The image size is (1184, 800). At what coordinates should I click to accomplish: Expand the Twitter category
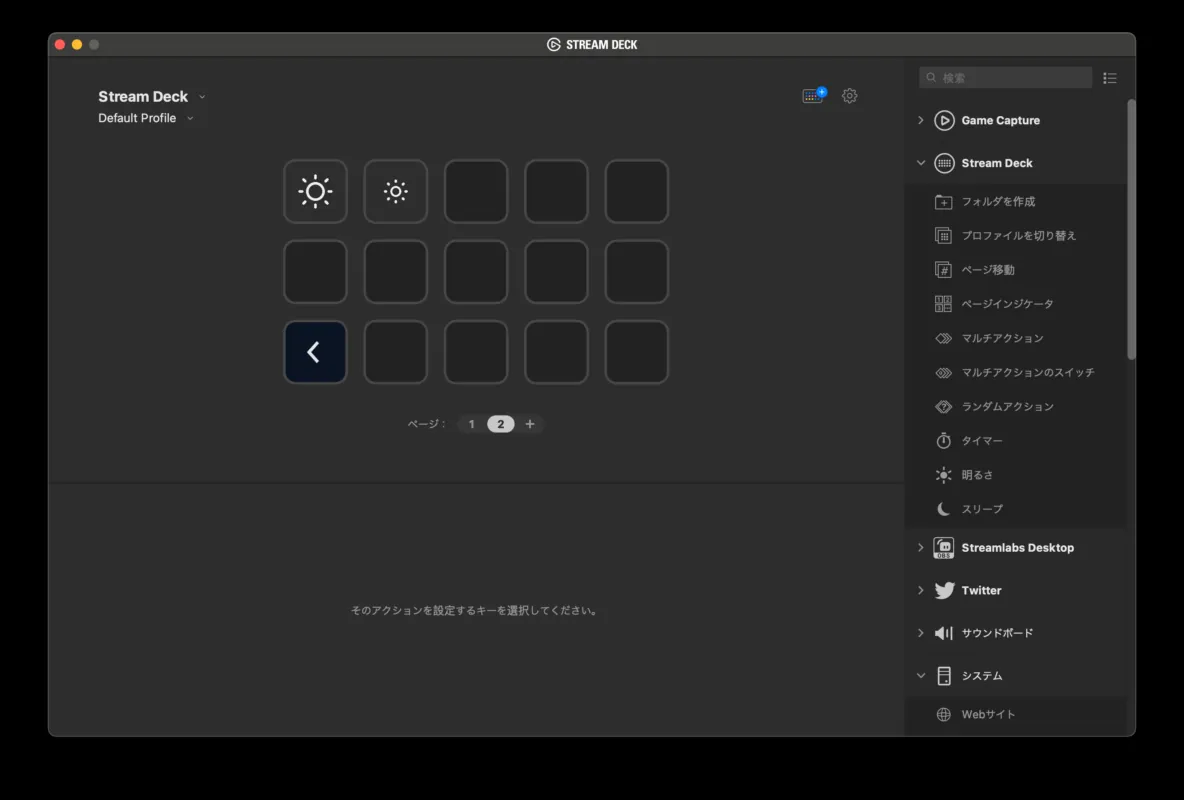980,591
